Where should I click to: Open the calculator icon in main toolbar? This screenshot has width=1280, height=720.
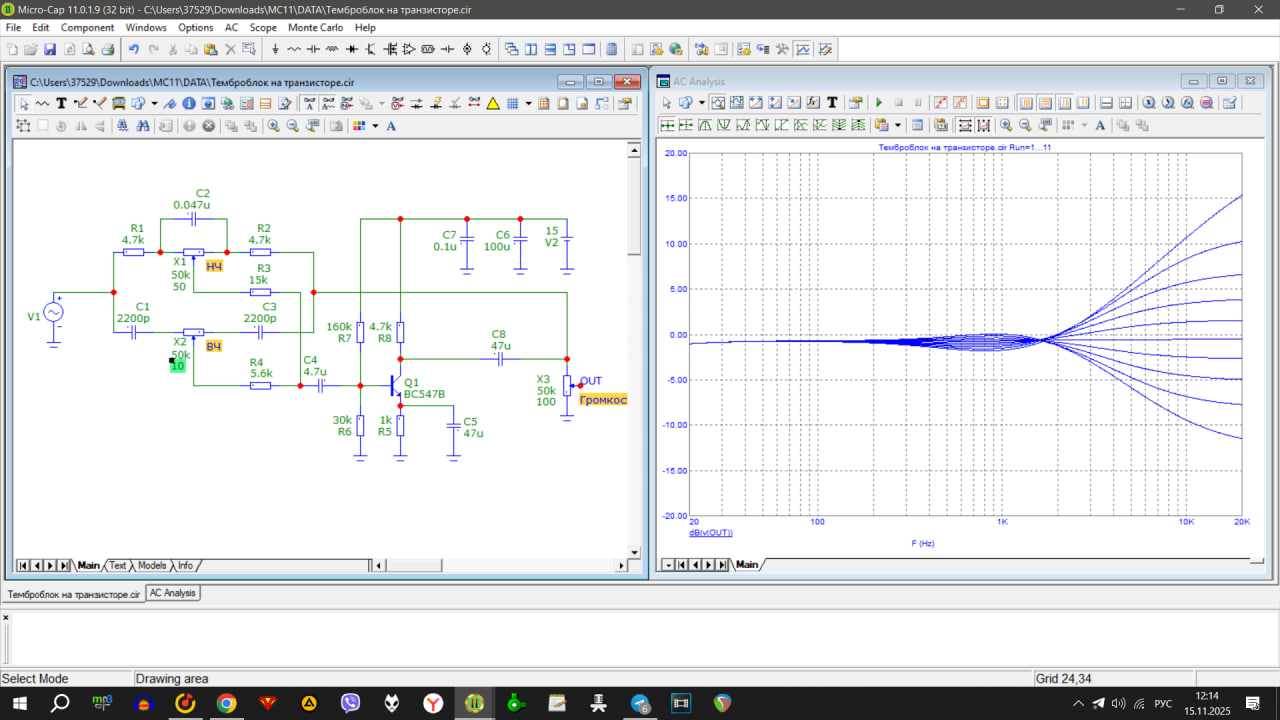pos(613,49)
